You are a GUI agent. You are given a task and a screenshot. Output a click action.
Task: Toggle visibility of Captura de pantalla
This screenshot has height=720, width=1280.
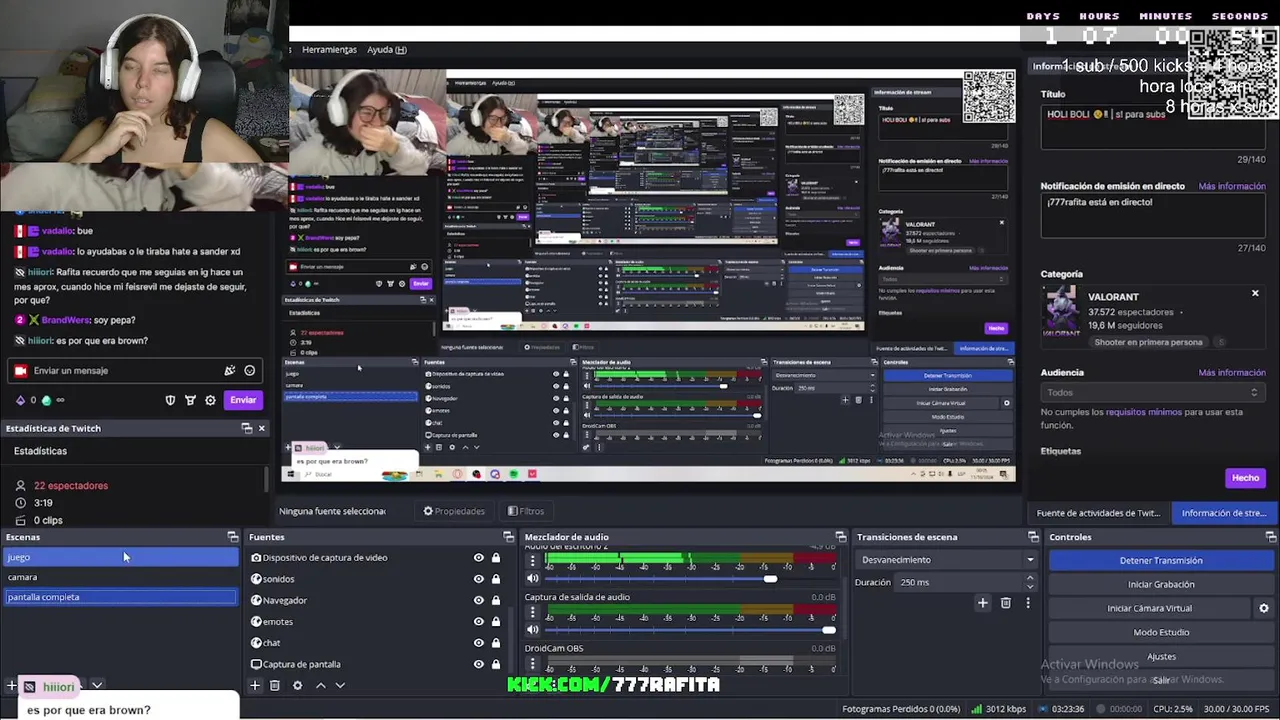coord(478,664)
